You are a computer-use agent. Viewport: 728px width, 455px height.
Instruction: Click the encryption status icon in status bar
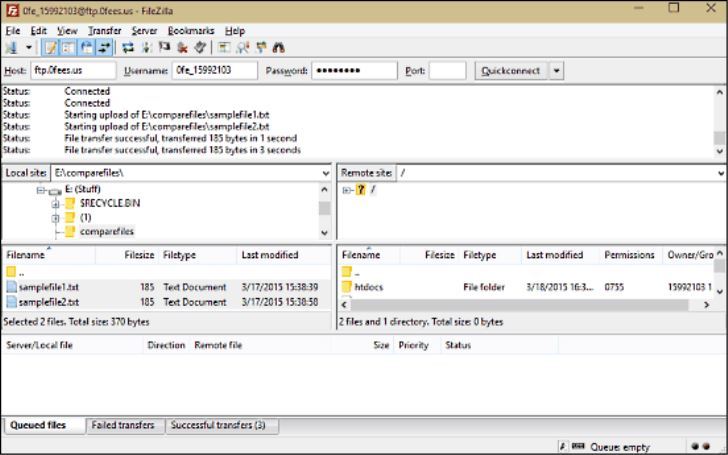pos(563,446)
